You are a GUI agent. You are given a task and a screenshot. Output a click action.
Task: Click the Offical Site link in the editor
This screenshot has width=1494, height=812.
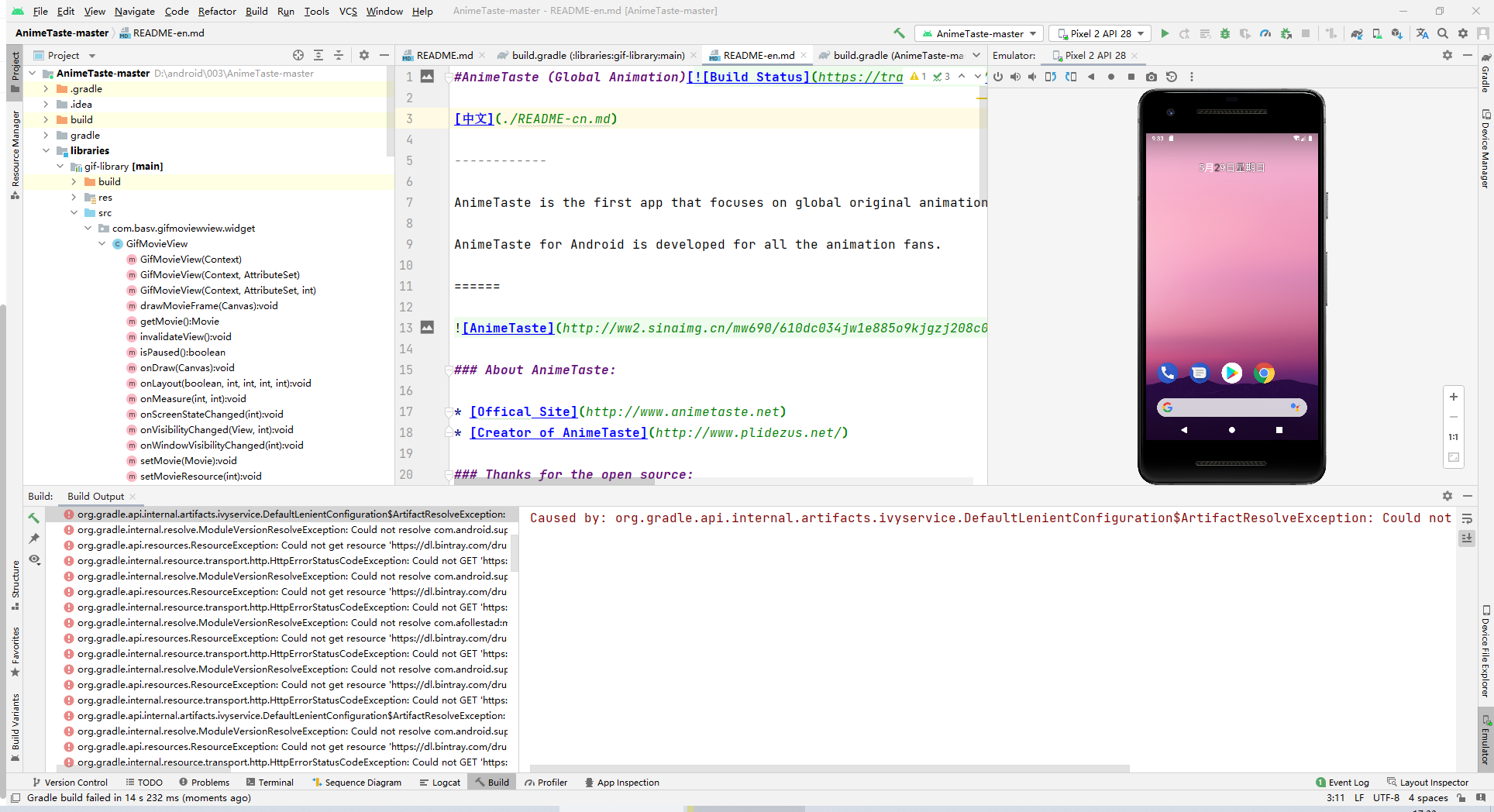coord(524,411)
